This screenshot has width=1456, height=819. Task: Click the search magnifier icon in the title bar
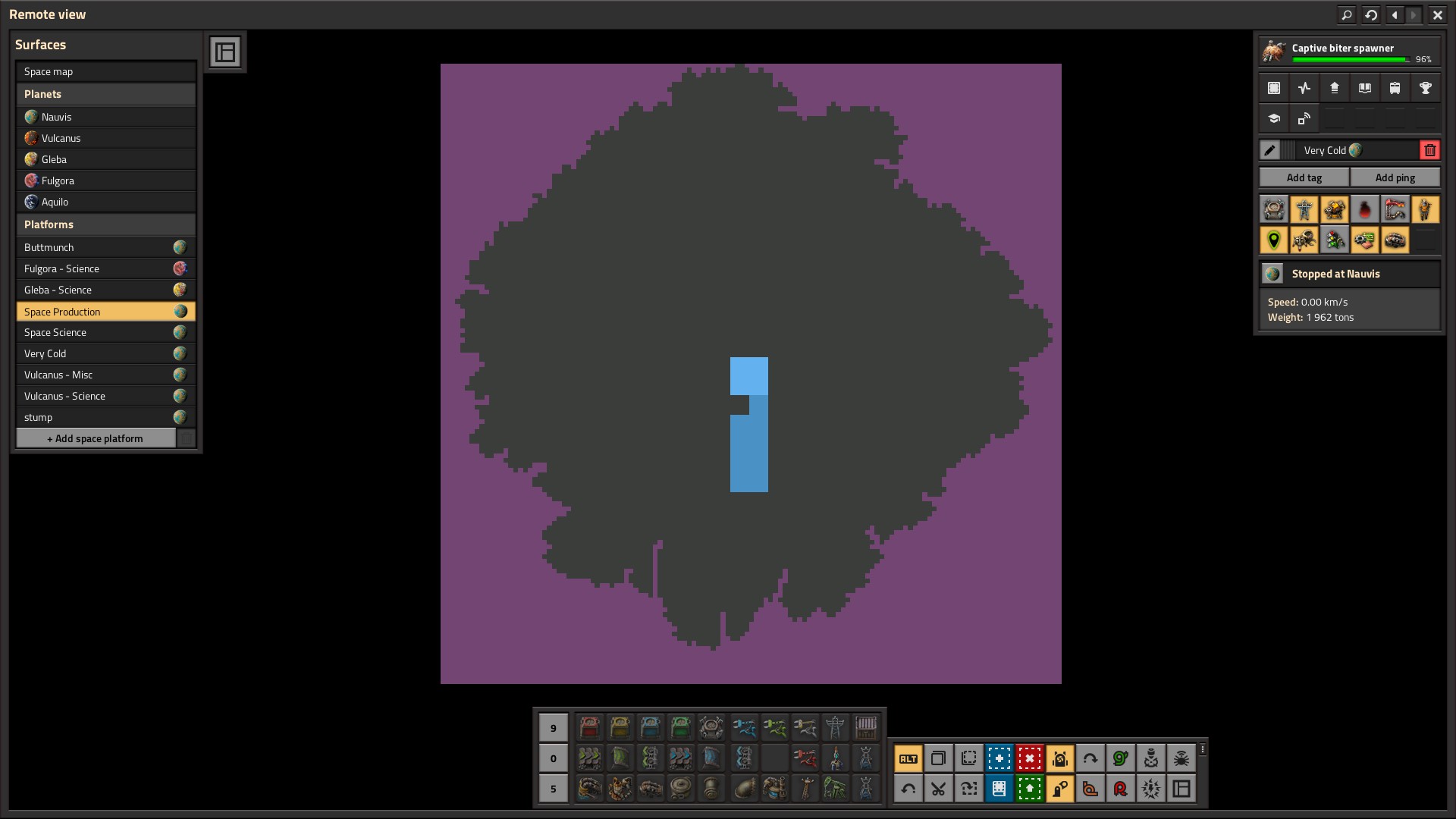point(1347,14)
